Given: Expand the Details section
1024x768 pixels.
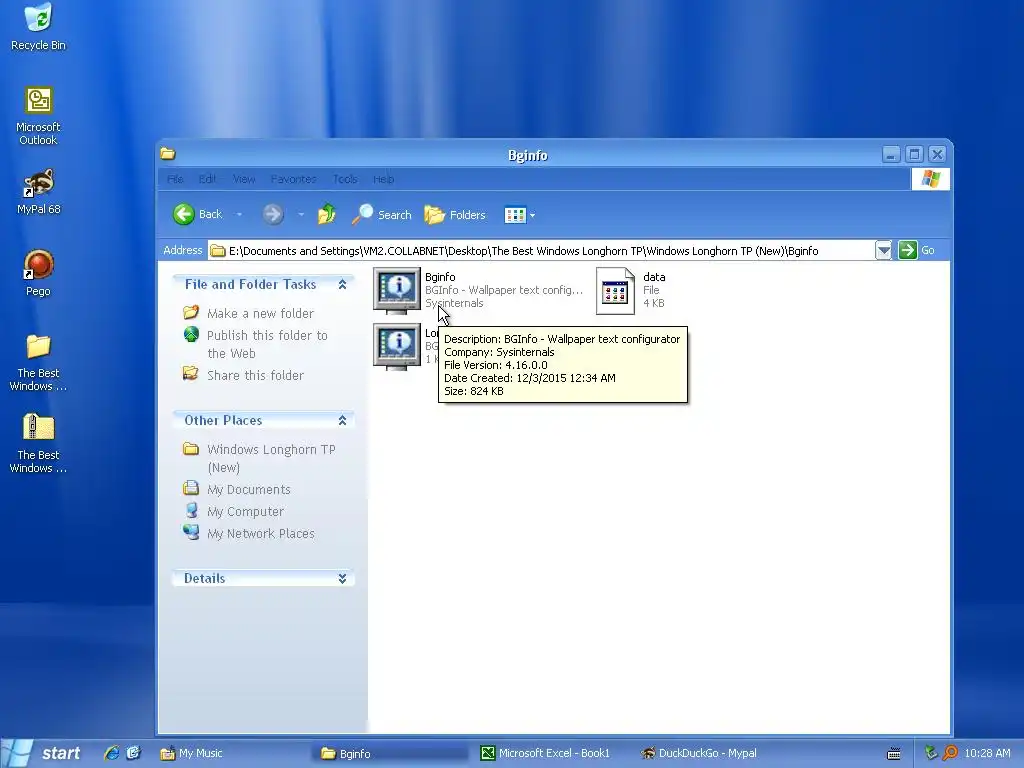Looking at the screenshot, I should 342,579.
